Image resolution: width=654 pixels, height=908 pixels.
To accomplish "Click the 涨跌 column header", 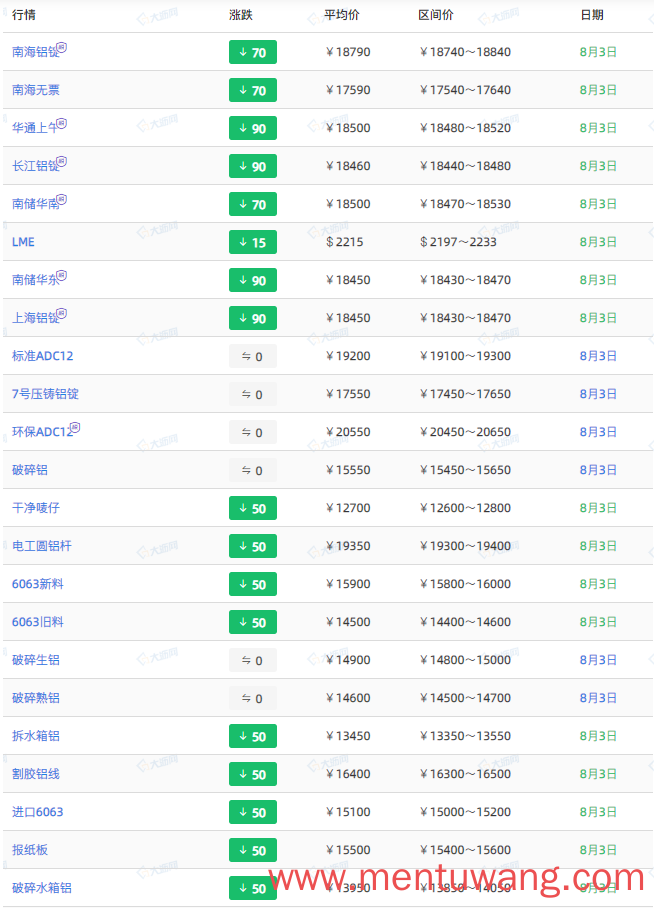I will tap(240, 14).
